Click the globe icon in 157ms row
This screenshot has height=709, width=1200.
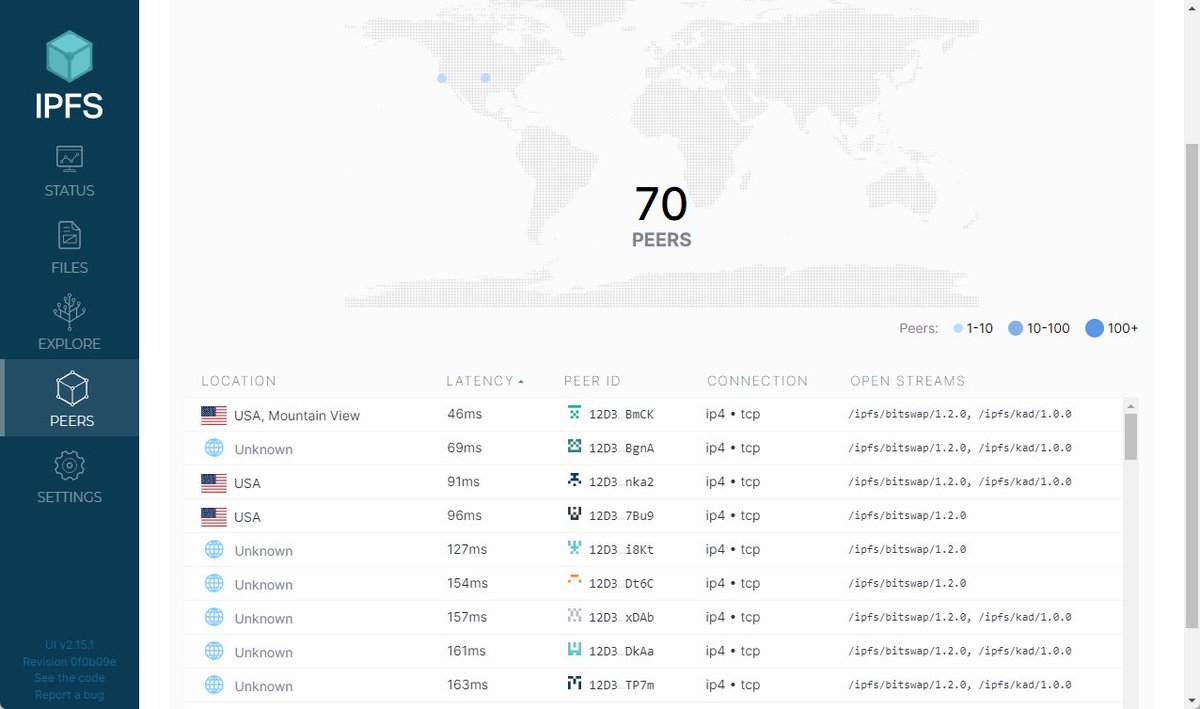coord(214,618)
